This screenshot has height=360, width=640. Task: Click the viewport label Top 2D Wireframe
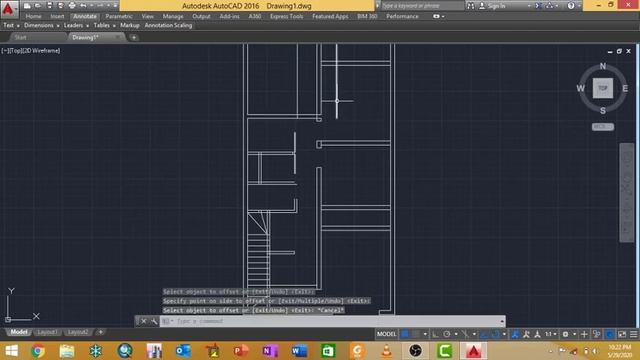click(x=31, y=51)
